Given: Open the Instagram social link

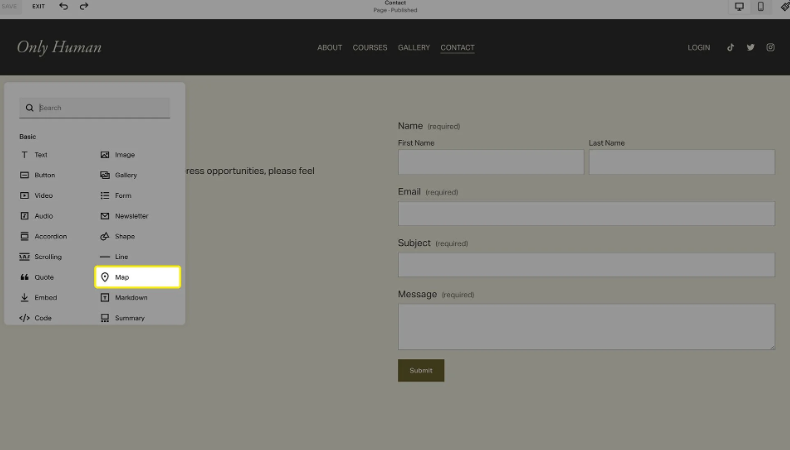Looking at the screenshot, I should (x=770, y=47).
